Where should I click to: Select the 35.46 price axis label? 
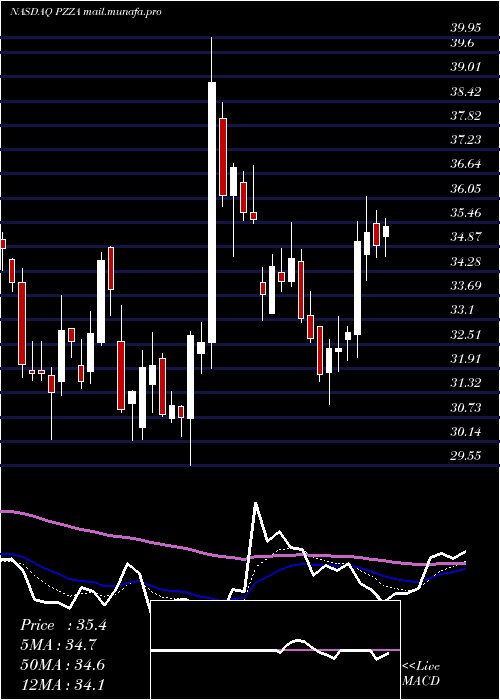click(x=466, y=212)
